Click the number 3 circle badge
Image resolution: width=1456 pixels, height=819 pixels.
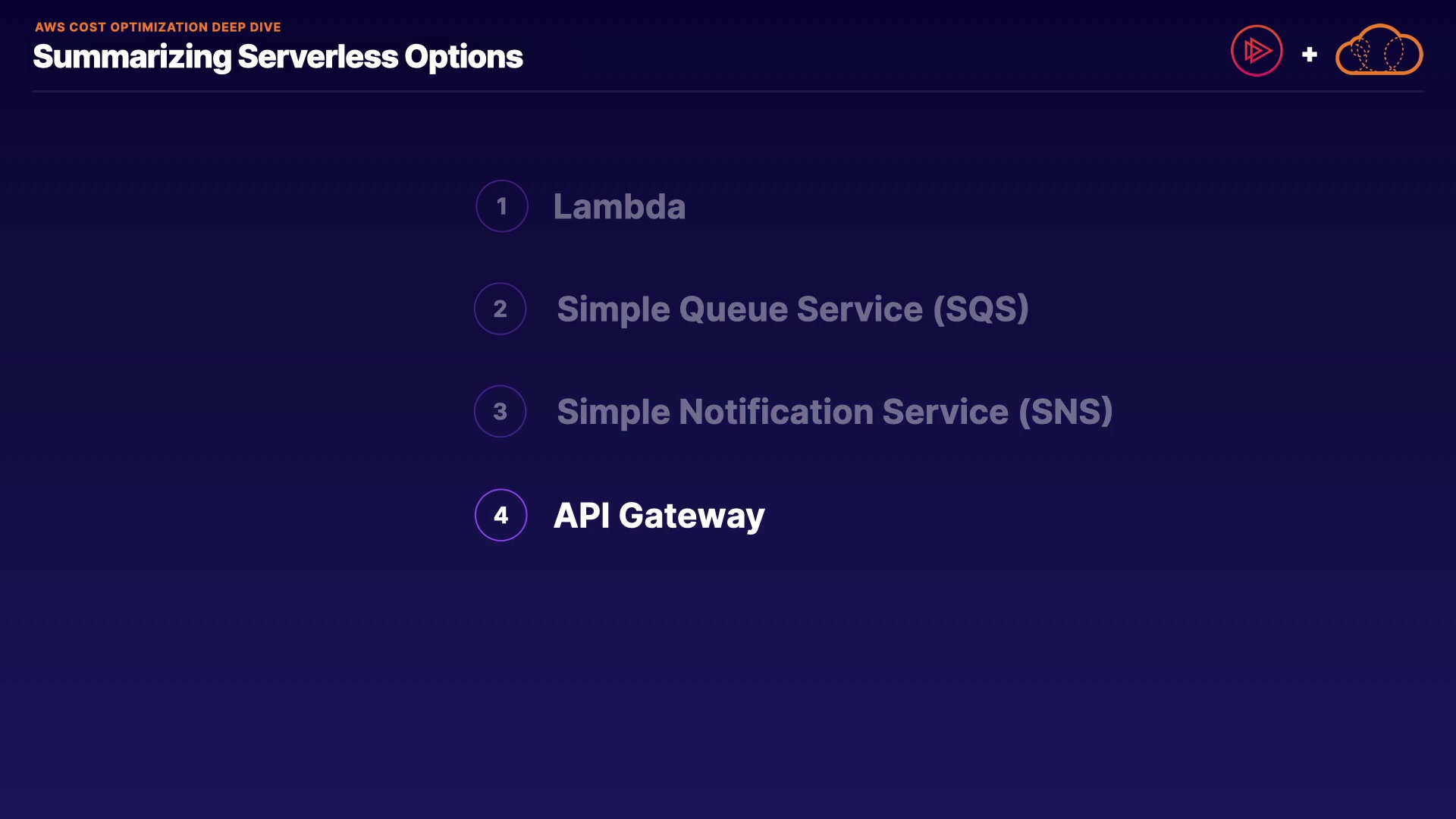500,411
